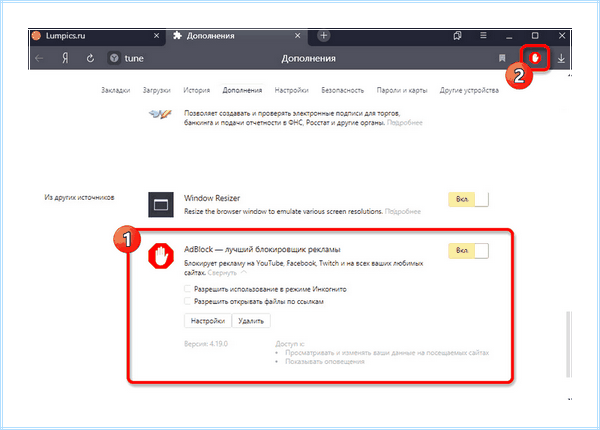The height and width of the screenshot is (430, 600).
Task: Click the electronic signature plugin icon
Action: pos(160,114)
